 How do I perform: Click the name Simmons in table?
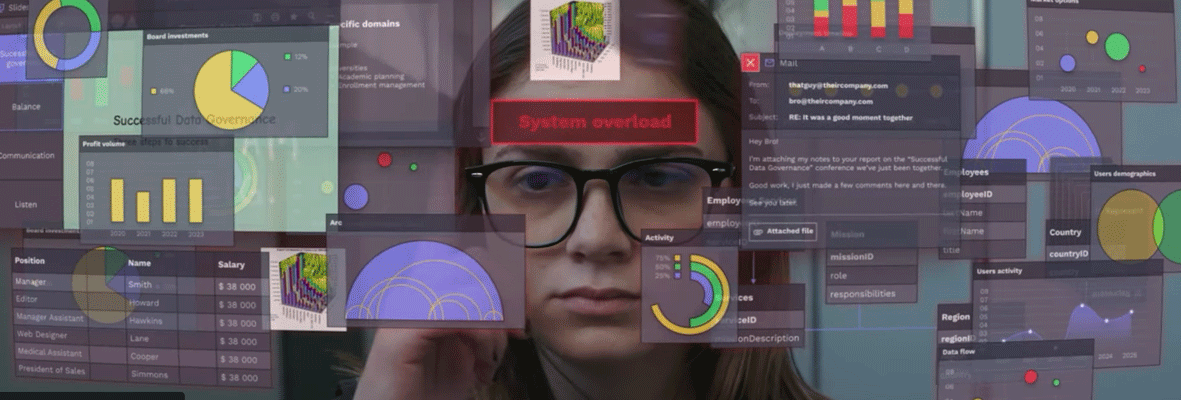coord(147,374)
